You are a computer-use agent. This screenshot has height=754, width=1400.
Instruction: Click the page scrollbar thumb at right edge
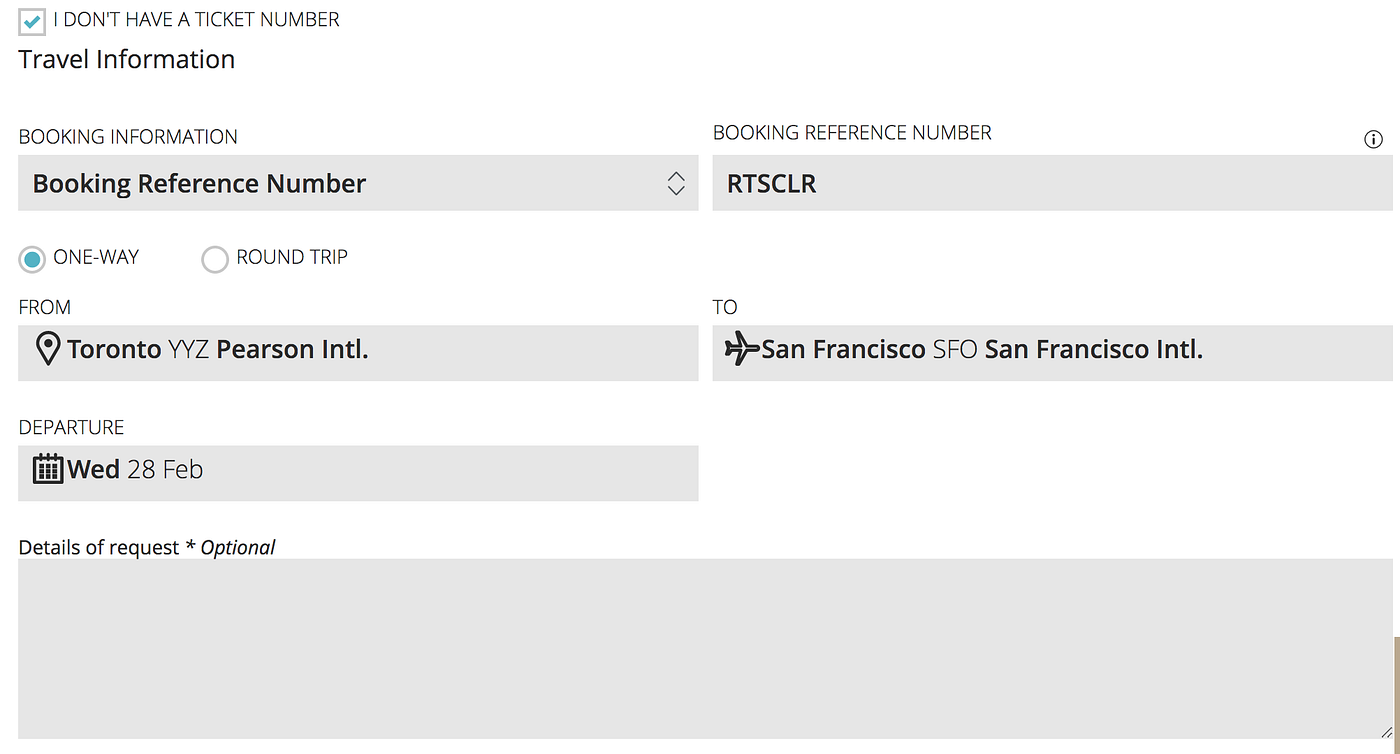[1396, 695]
